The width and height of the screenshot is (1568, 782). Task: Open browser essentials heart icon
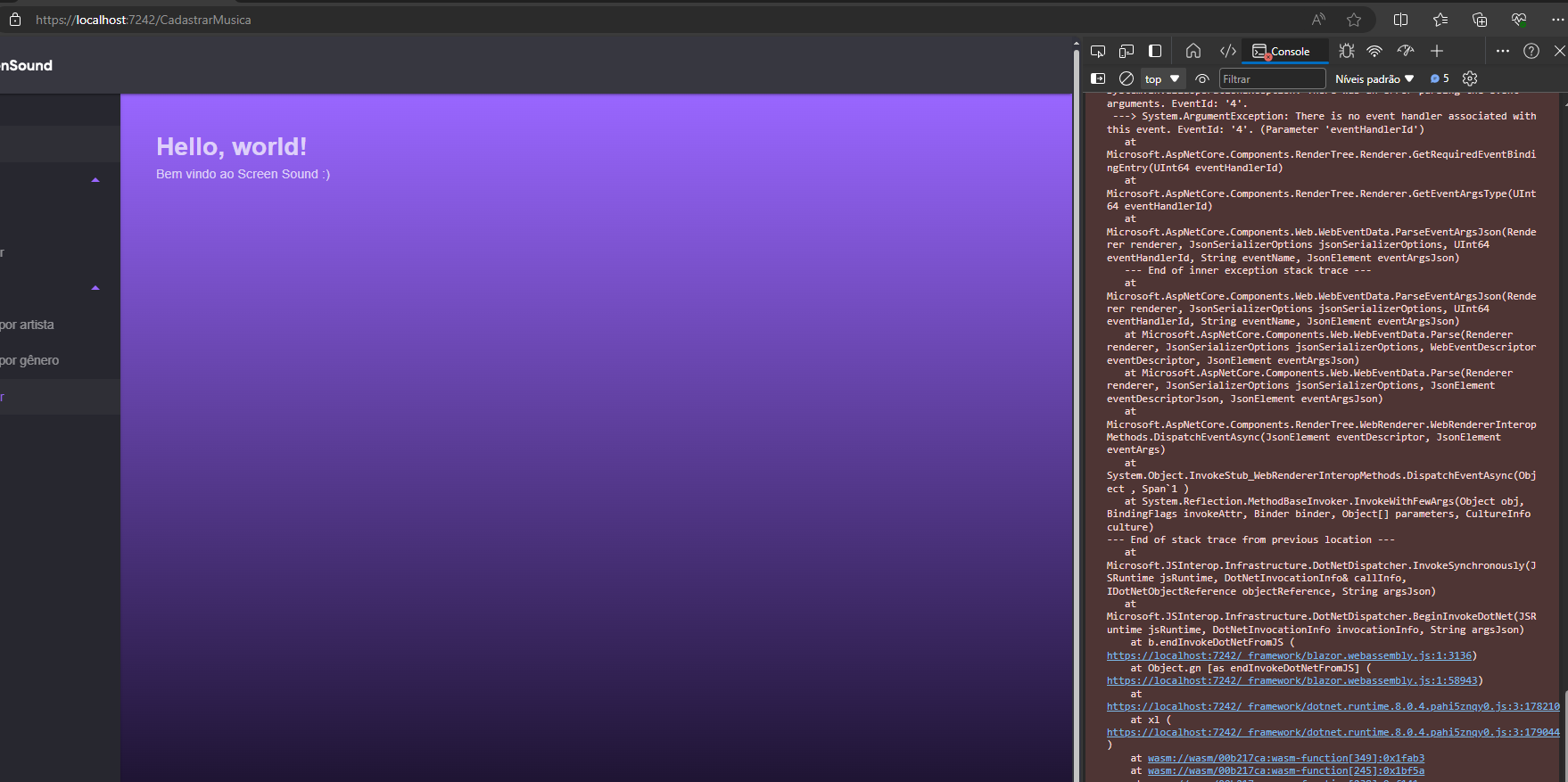pyautogui.click(x=1519, y=20)
